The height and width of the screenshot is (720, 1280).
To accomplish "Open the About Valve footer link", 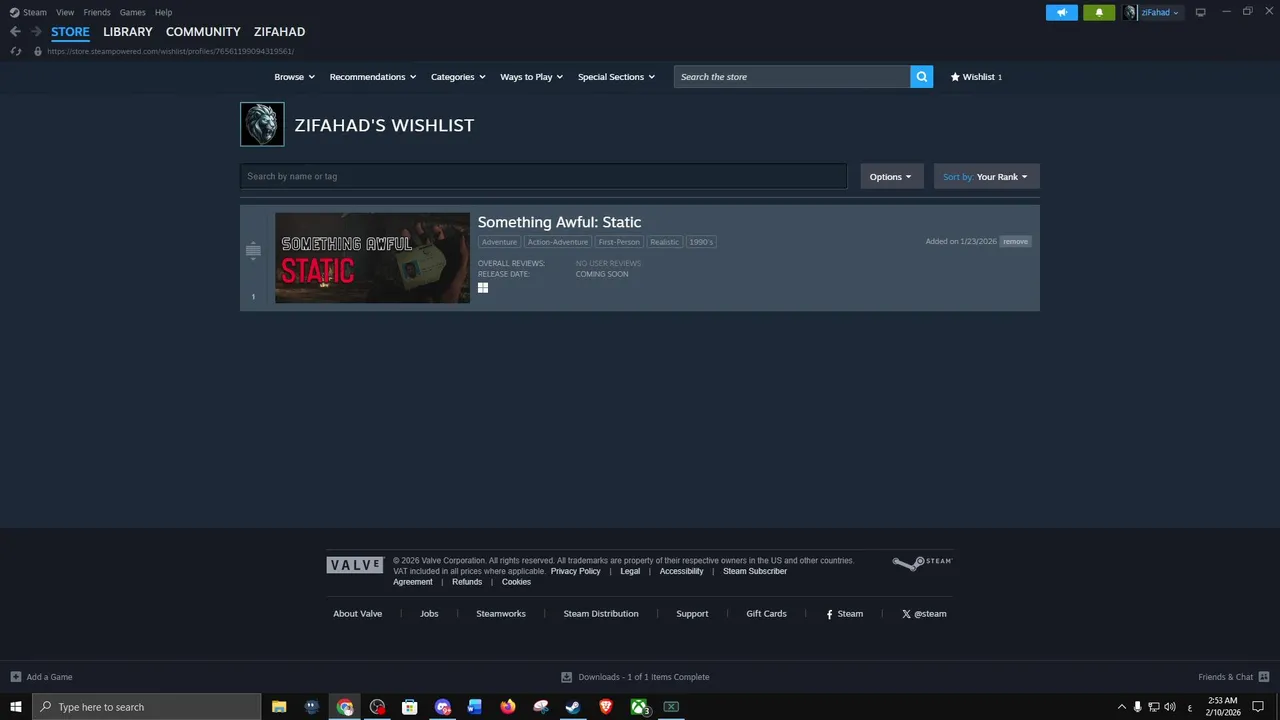I will [358, 614].
